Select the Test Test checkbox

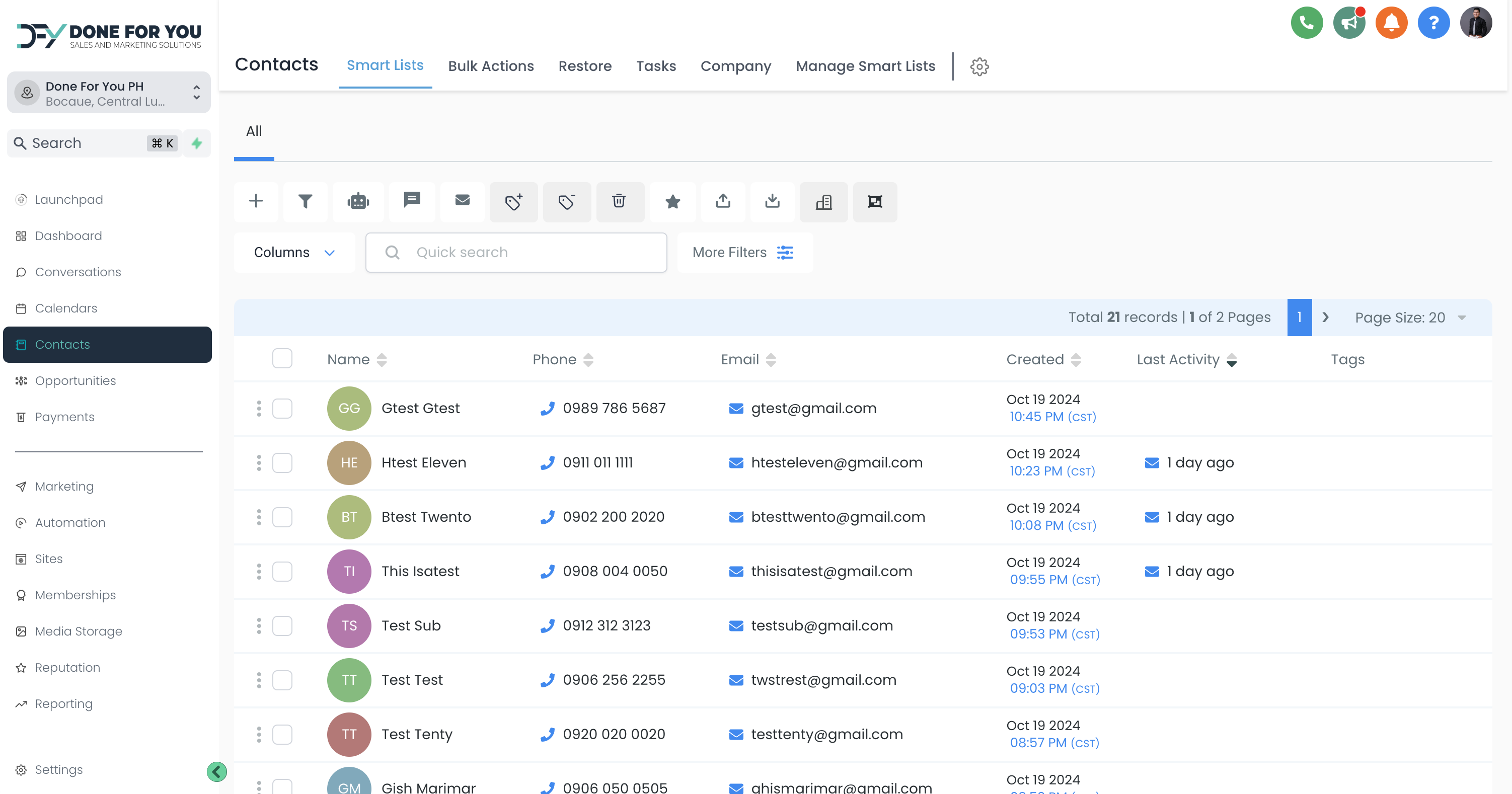click(x=282, y=680)
